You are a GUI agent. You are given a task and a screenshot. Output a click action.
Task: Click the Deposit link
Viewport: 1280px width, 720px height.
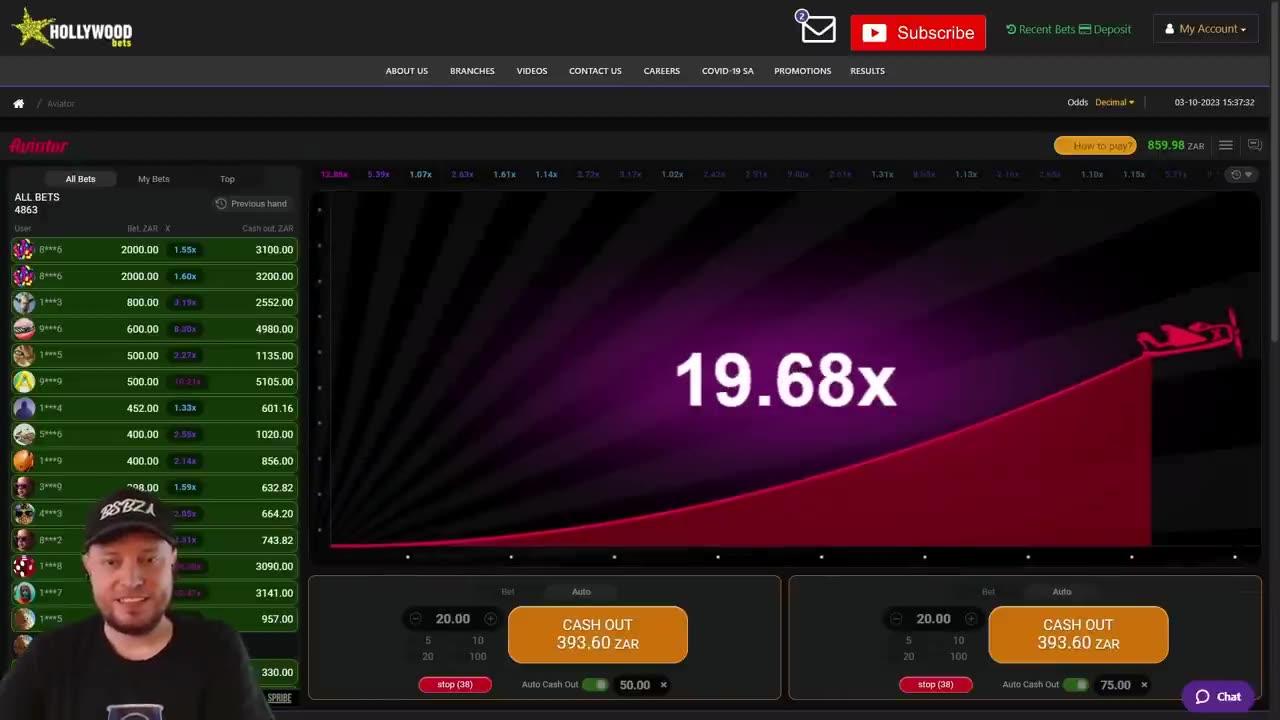pos(1105,29)
